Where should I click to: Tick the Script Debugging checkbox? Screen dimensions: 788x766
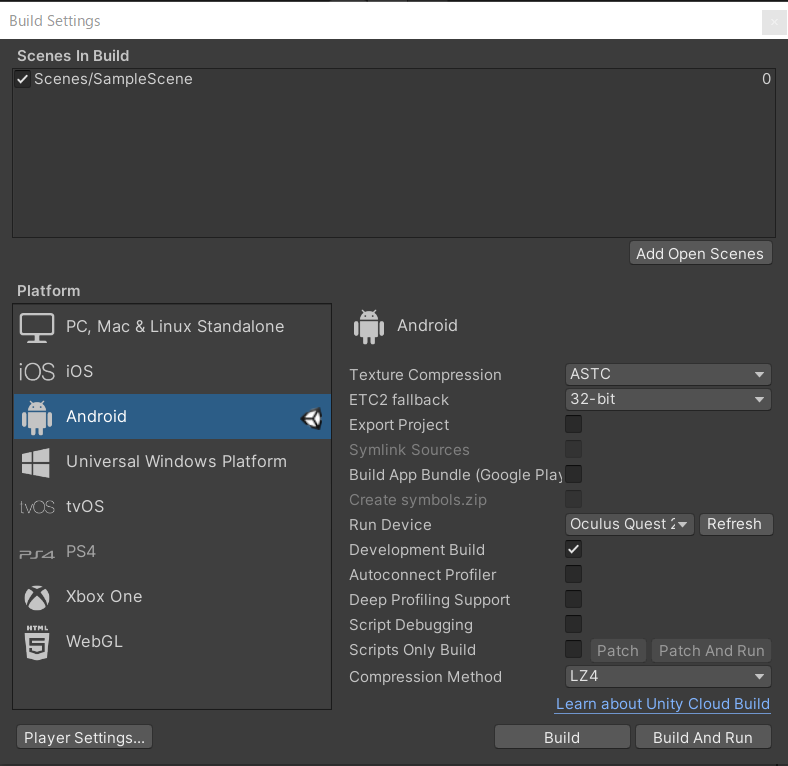tap(573, 624)
